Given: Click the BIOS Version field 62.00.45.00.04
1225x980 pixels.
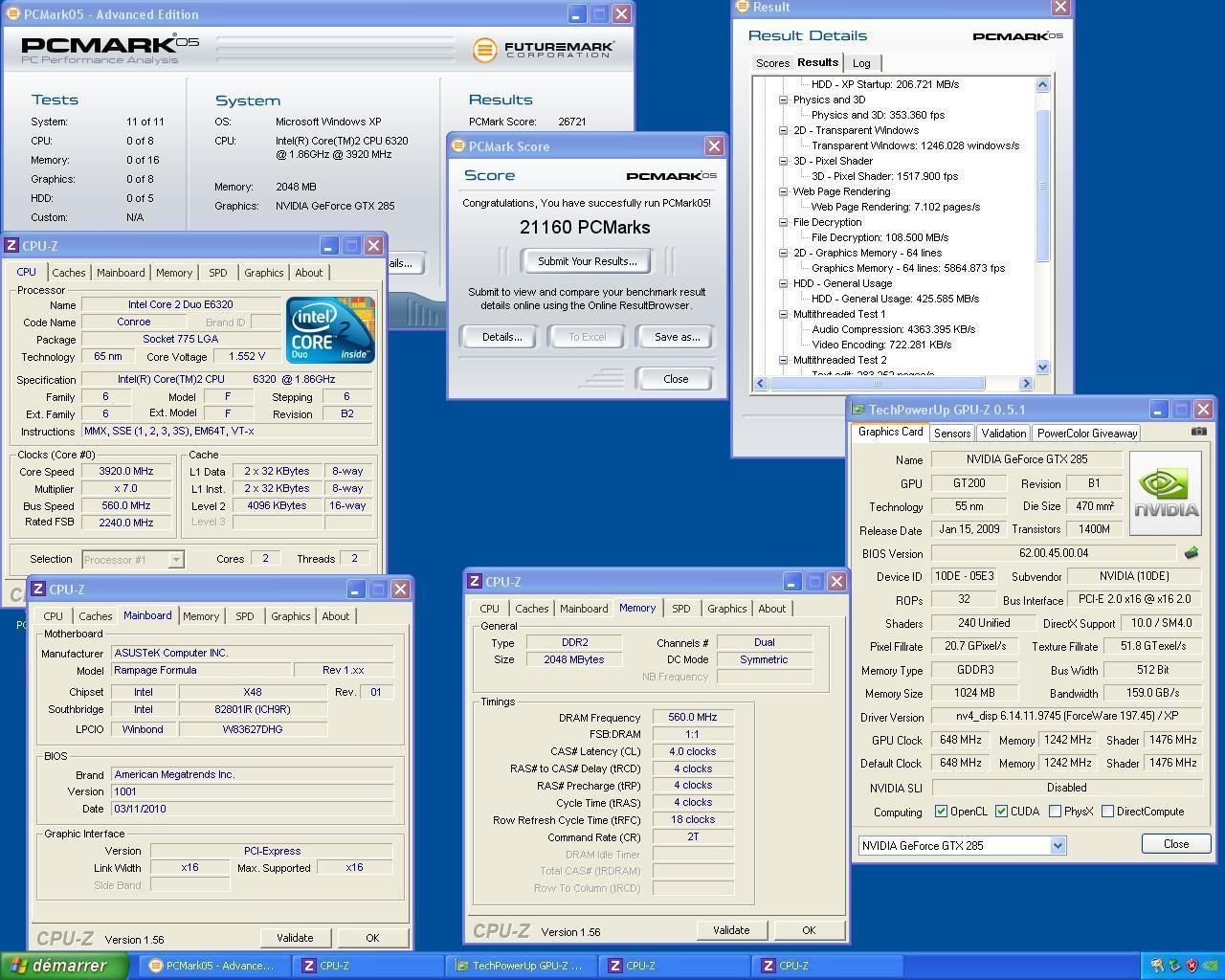Looking at the screenshot, I should (1054, 553).
